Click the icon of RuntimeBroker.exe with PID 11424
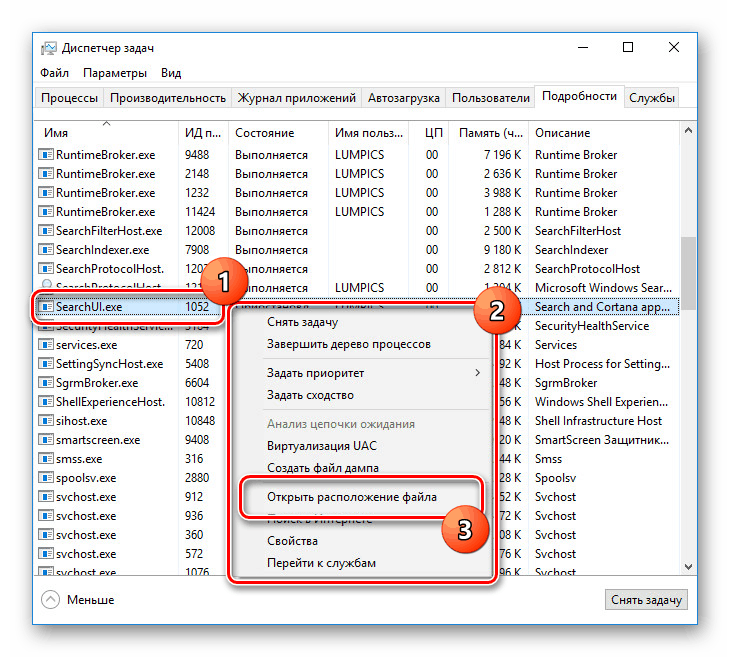Viewport: 730px width, 657px height. point(46,212)
